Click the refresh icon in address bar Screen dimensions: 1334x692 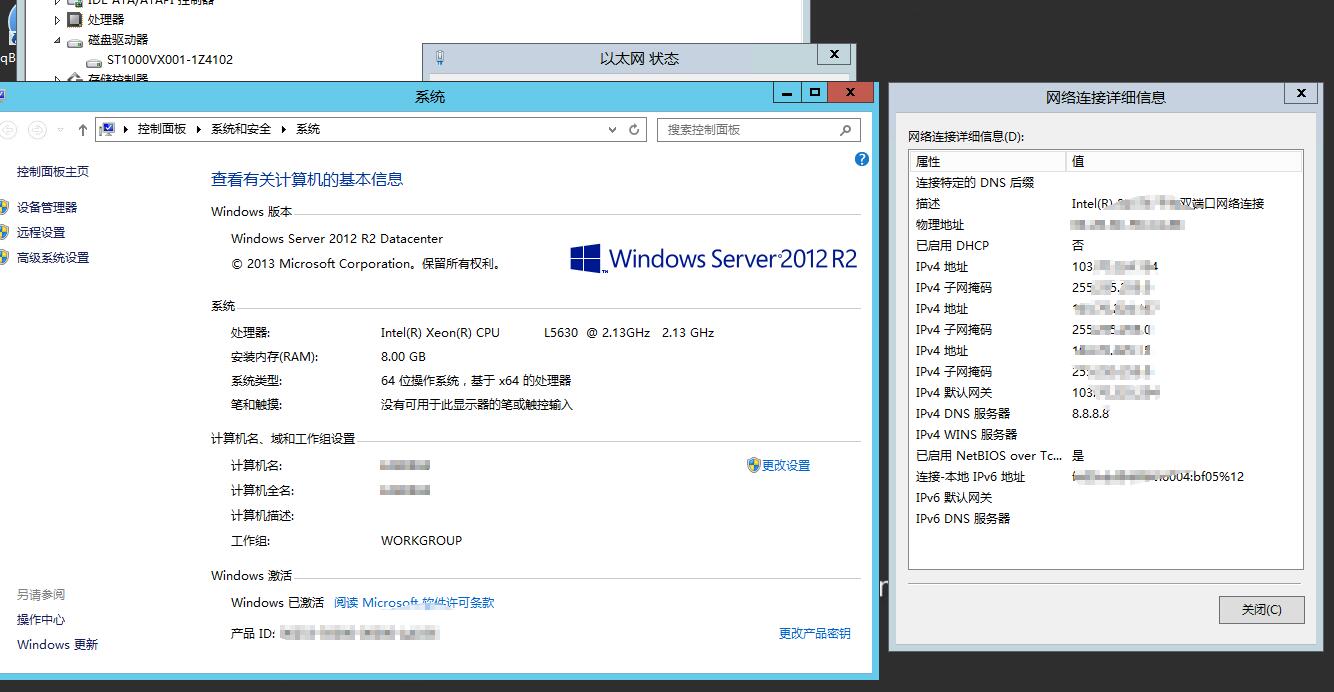(634, 129)
